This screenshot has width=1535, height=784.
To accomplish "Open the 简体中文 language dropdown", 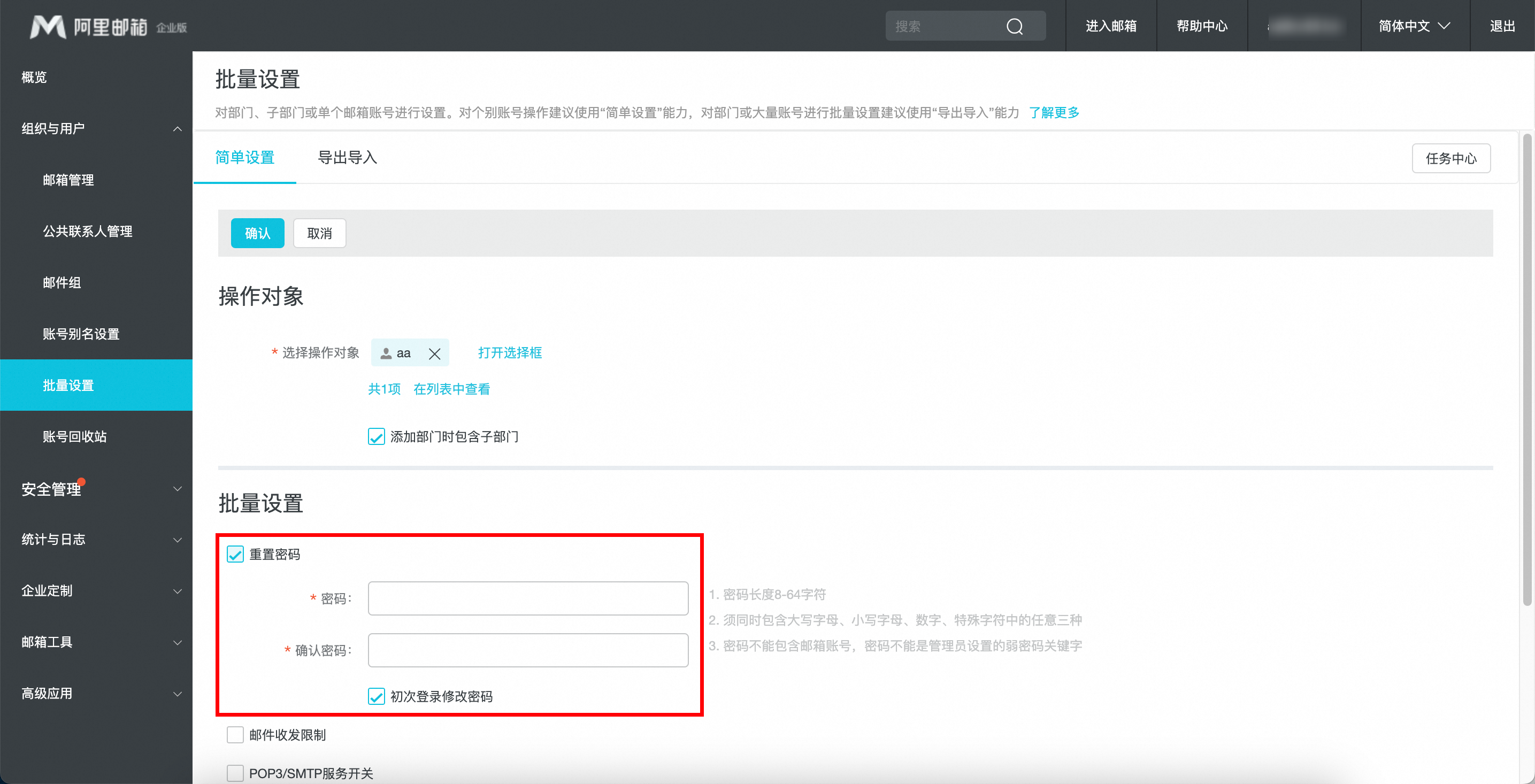I will pos(1414,26).
